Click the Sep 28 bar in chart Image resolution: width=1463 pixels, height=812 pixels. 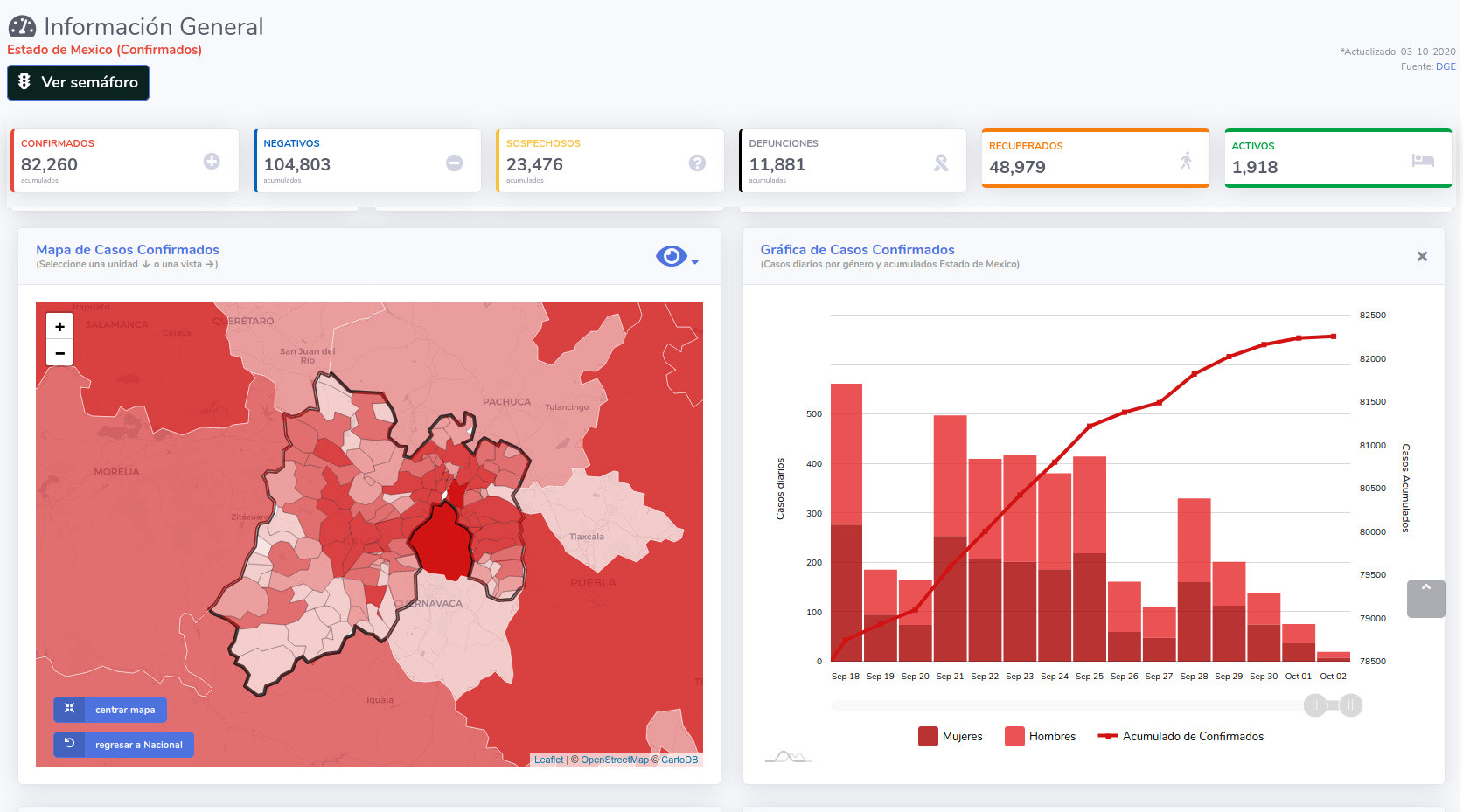click(1194, 580)
